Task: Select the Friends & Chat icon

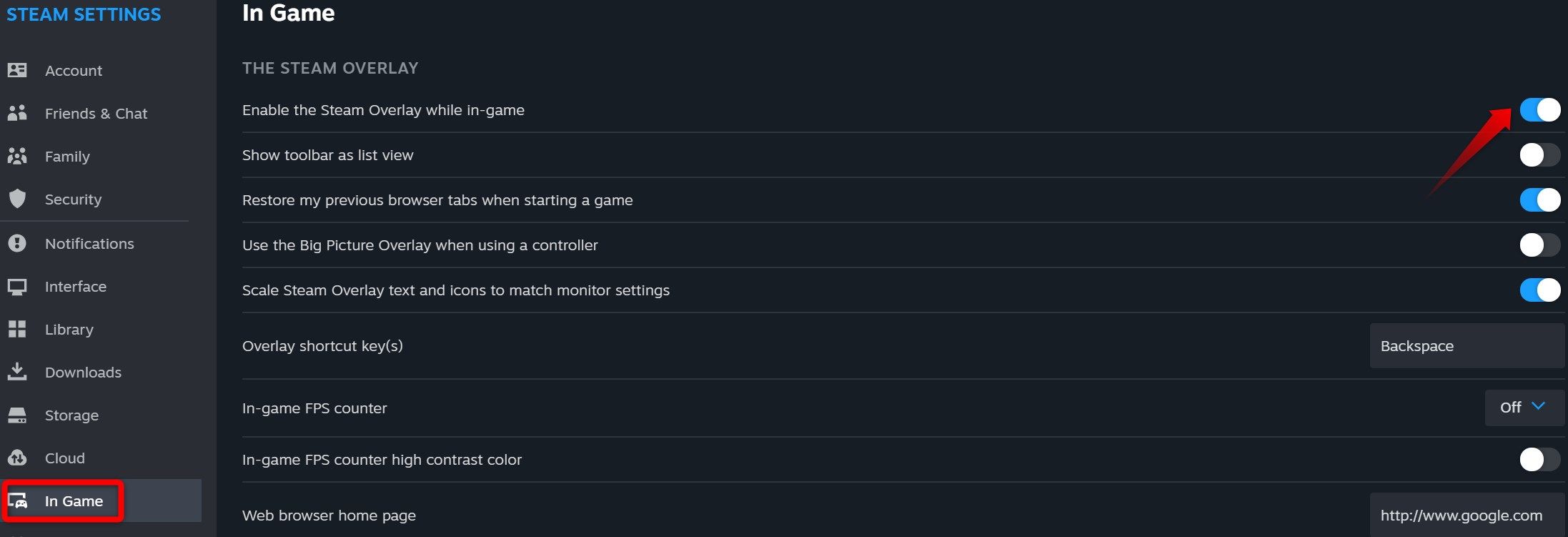Action: click(18, 113)
